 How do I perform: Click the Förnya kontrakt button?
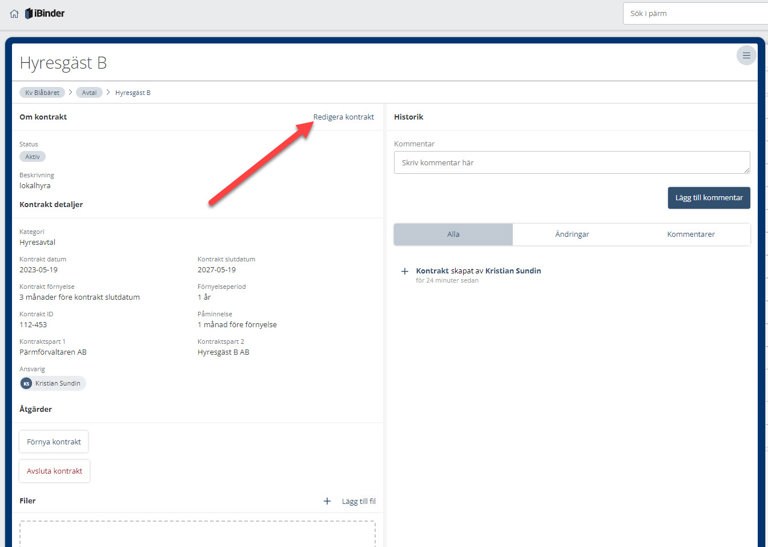pos(54,442)
